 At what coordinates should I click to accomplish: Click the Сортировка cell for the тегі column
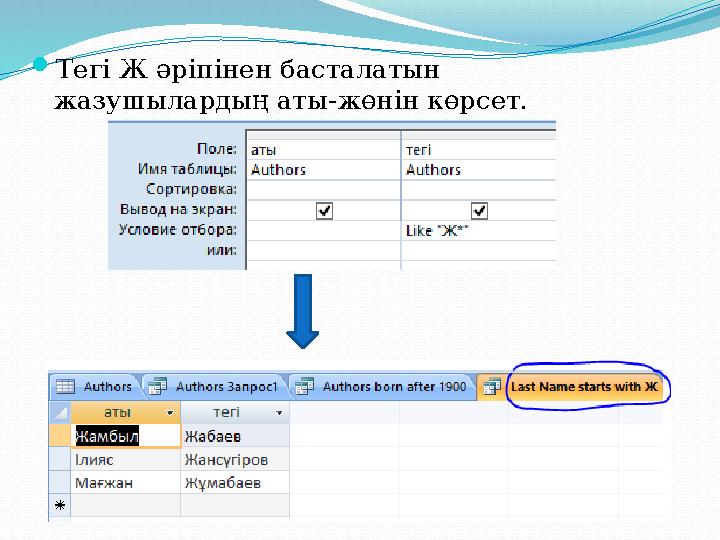479,190
